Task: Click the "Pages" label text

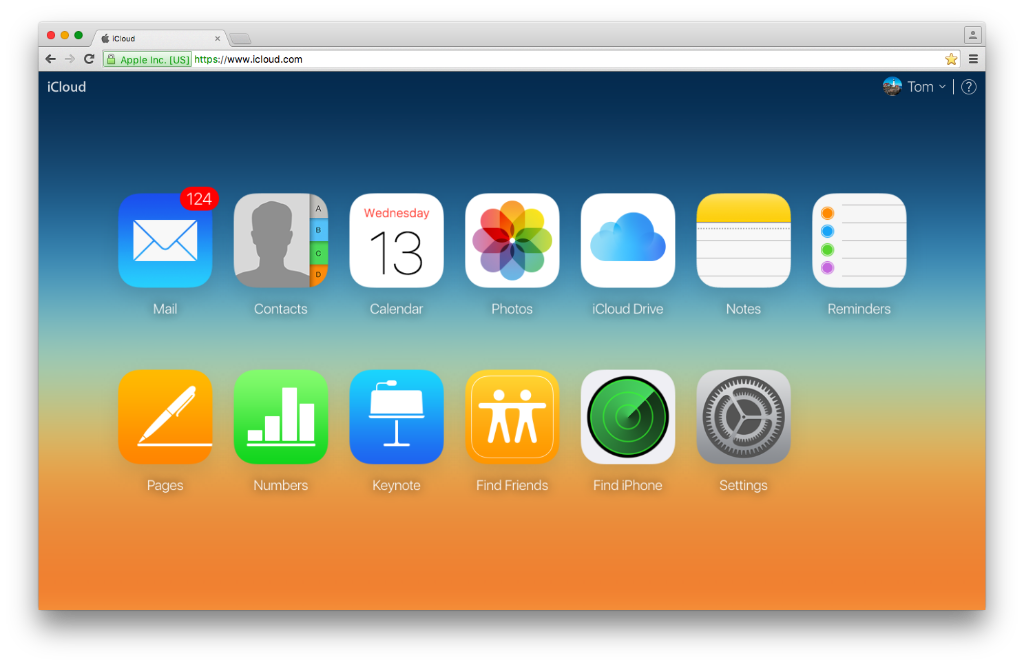Action: 165,485
